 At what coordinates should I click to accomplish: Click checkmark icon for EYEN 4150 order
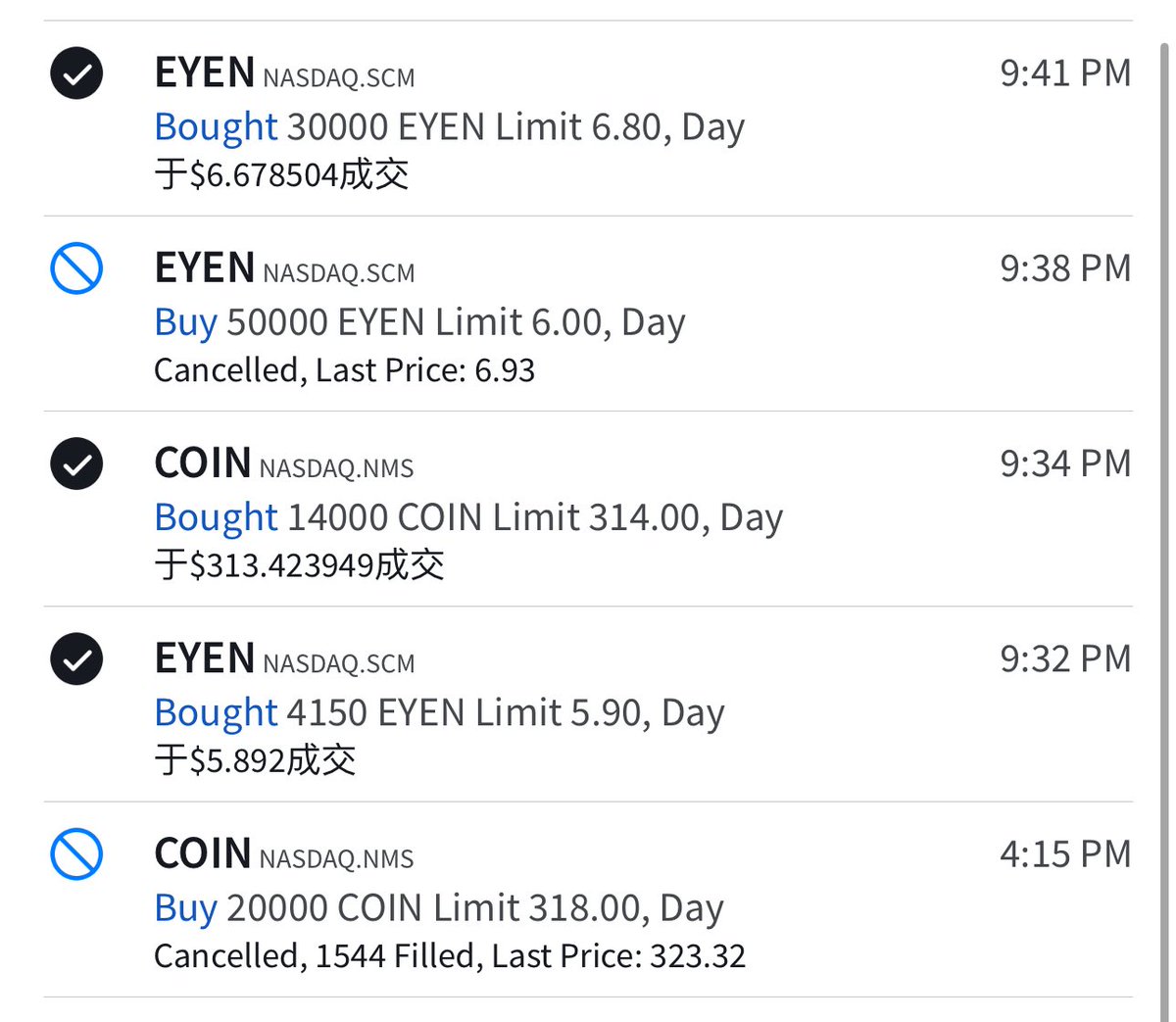76,658
